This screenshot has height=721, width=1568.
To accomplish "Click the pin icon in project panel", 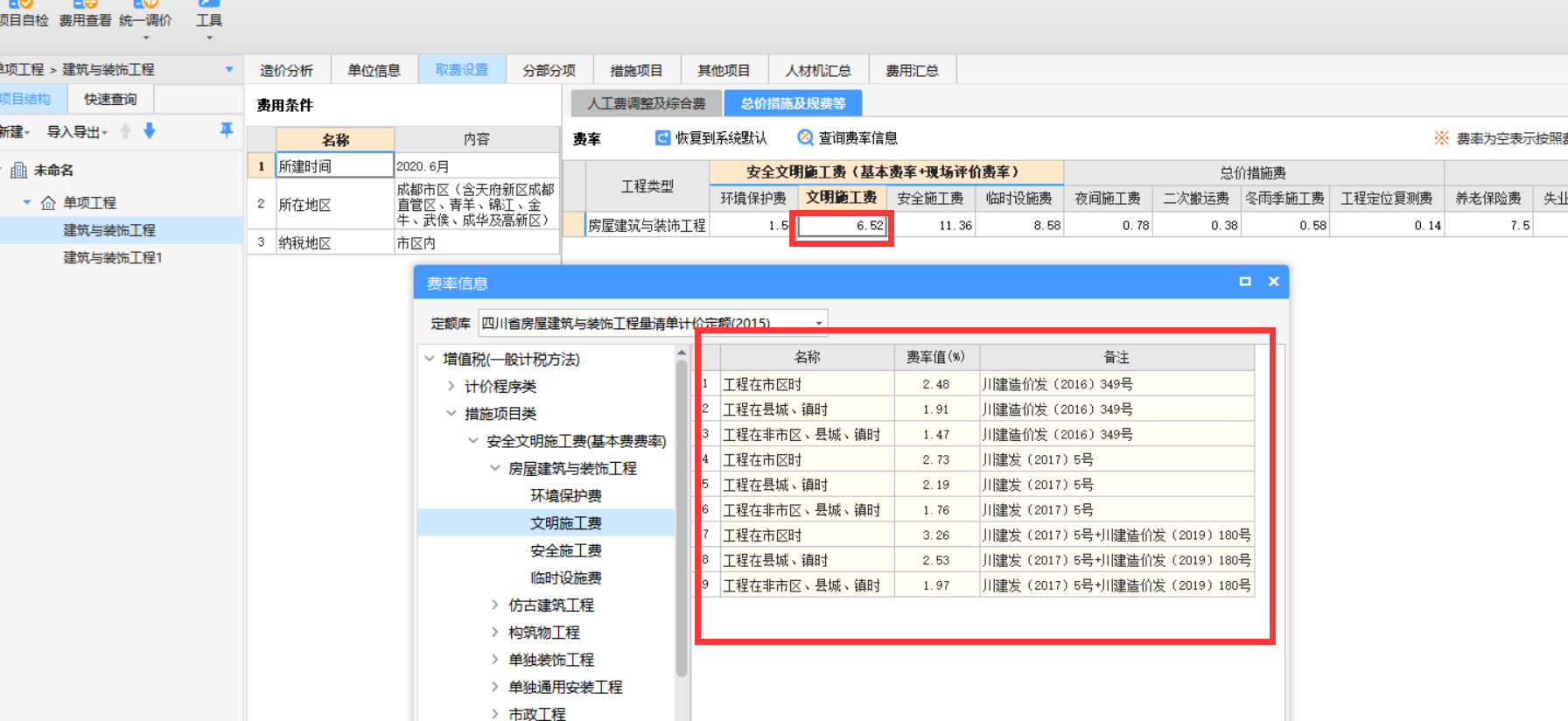I will coord(227,130).
